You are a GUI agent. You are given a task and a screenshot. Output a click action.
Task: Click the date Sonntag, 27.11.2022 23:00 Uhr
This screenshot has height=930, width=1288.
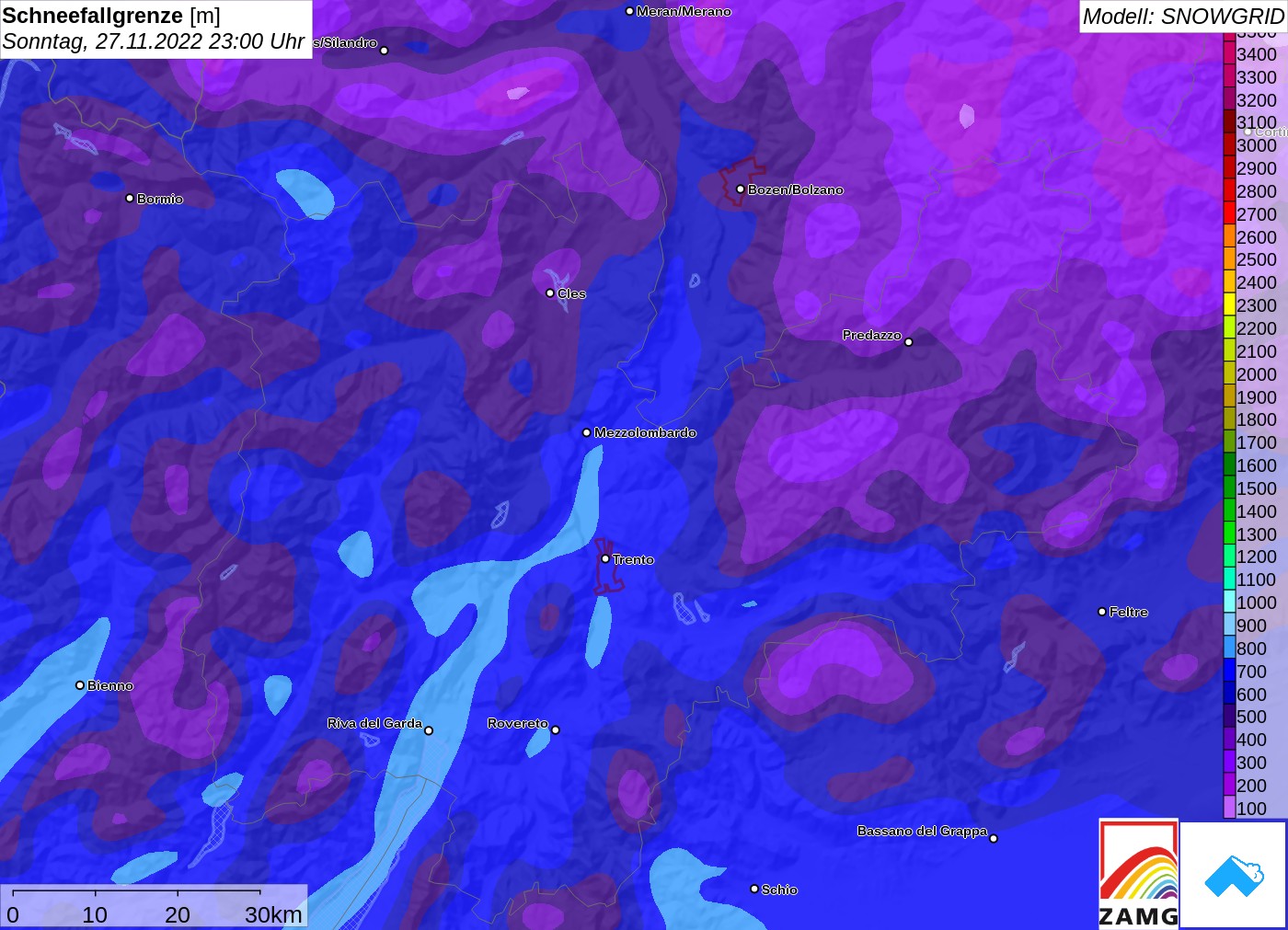pyautogui.click(x=153, y=41)
